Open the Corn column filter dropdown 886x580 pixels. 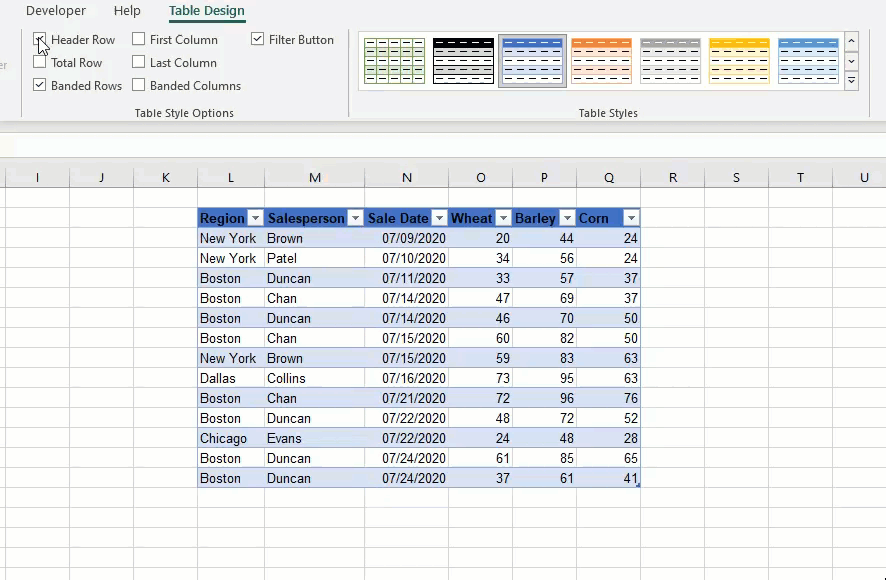630,217
